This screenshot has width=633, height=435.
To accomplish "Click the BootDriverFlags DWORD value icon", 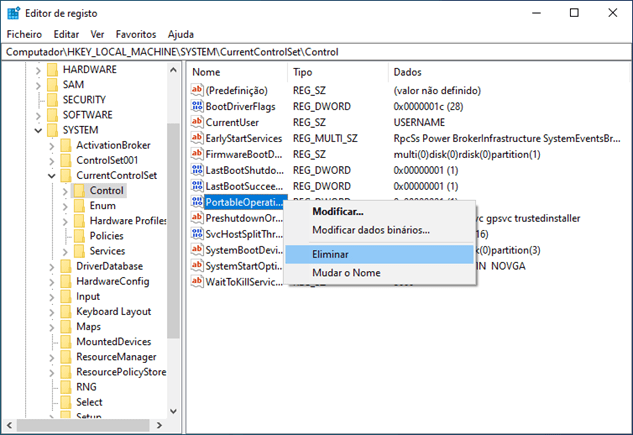I will tap(197, 107).
